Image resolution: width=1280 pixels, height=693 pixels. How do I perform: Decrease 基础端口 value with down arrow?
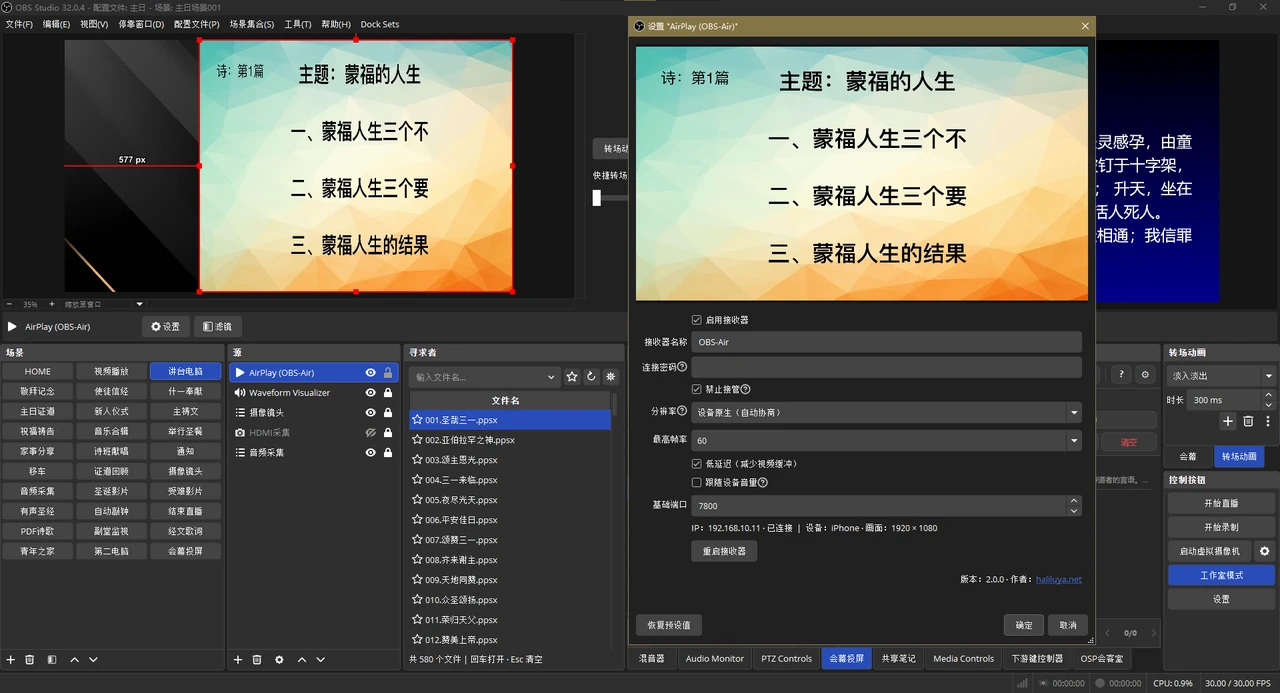point(1074,511)
